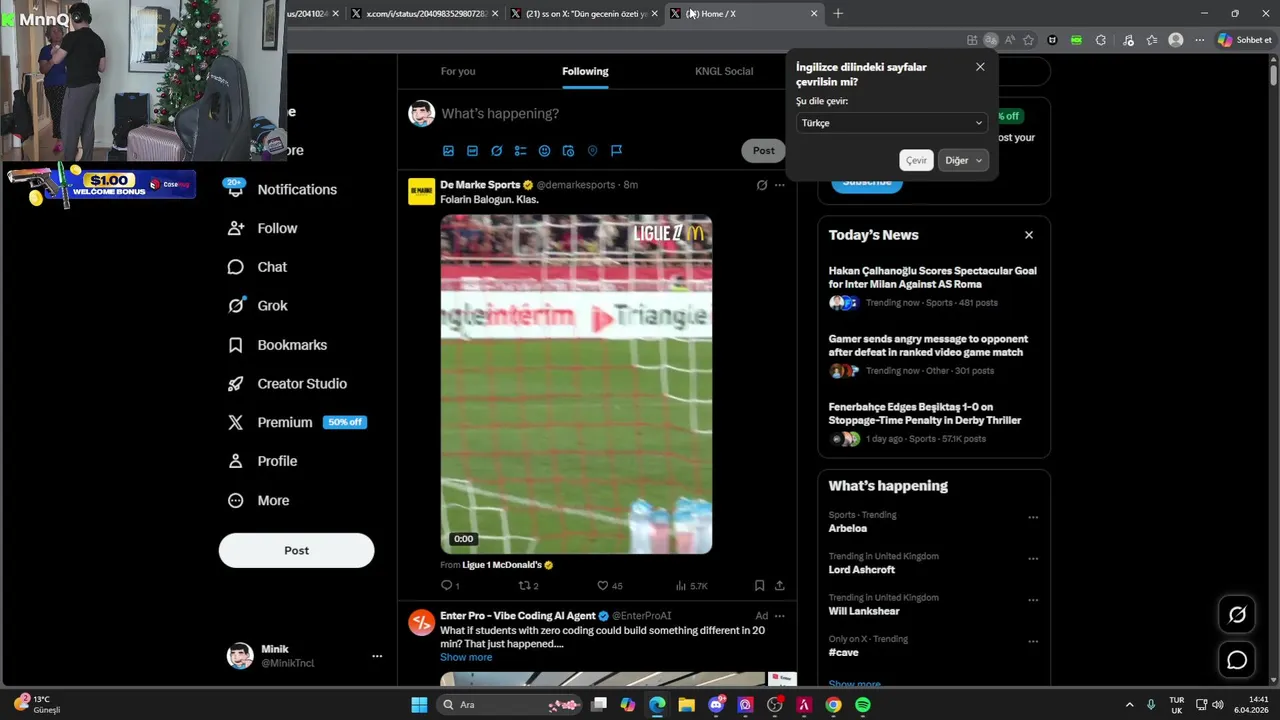Show hidden system tray icons
Image resolution: width=1280 pixels, height=720 pixels.
tap(1130, 705)
